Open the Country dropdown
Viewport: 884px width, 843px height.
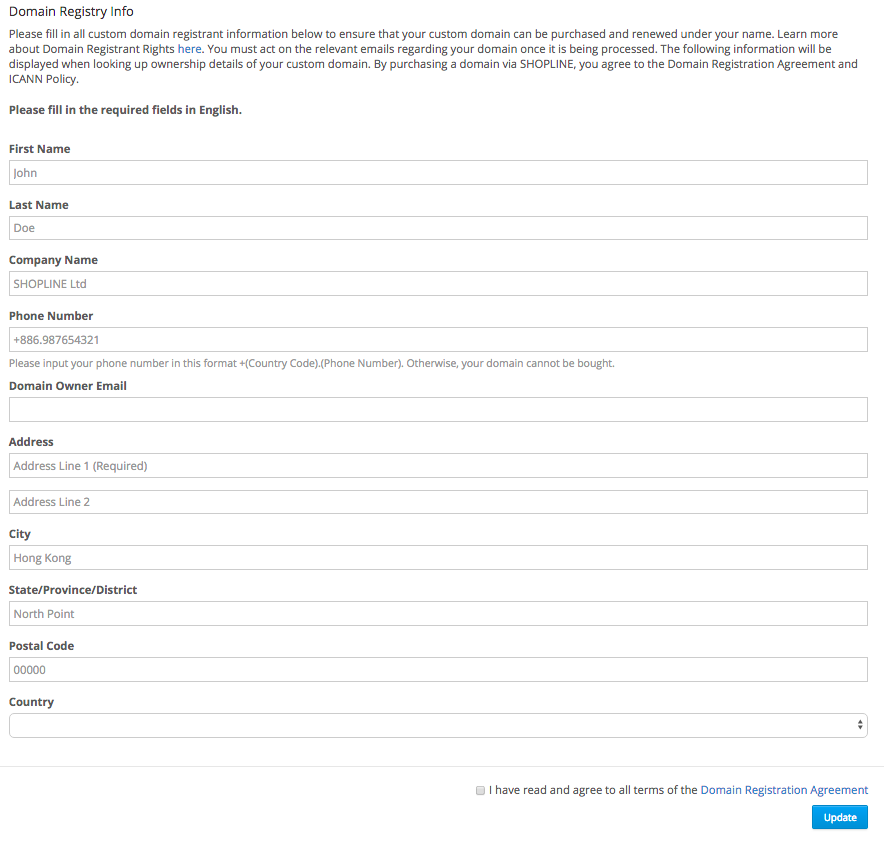click(438, 725)
